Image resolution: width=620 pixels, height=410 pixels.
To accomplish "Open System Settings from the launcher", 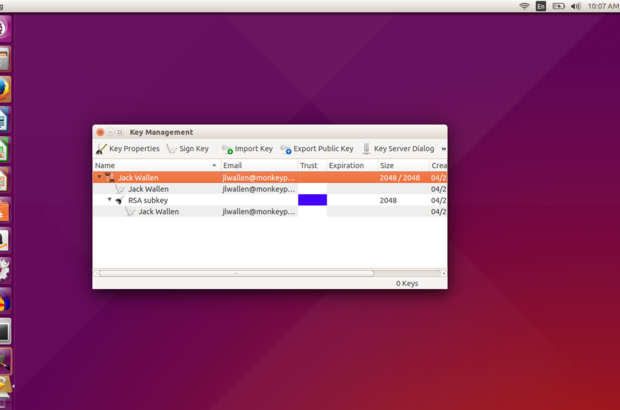I will pos(4,271).
